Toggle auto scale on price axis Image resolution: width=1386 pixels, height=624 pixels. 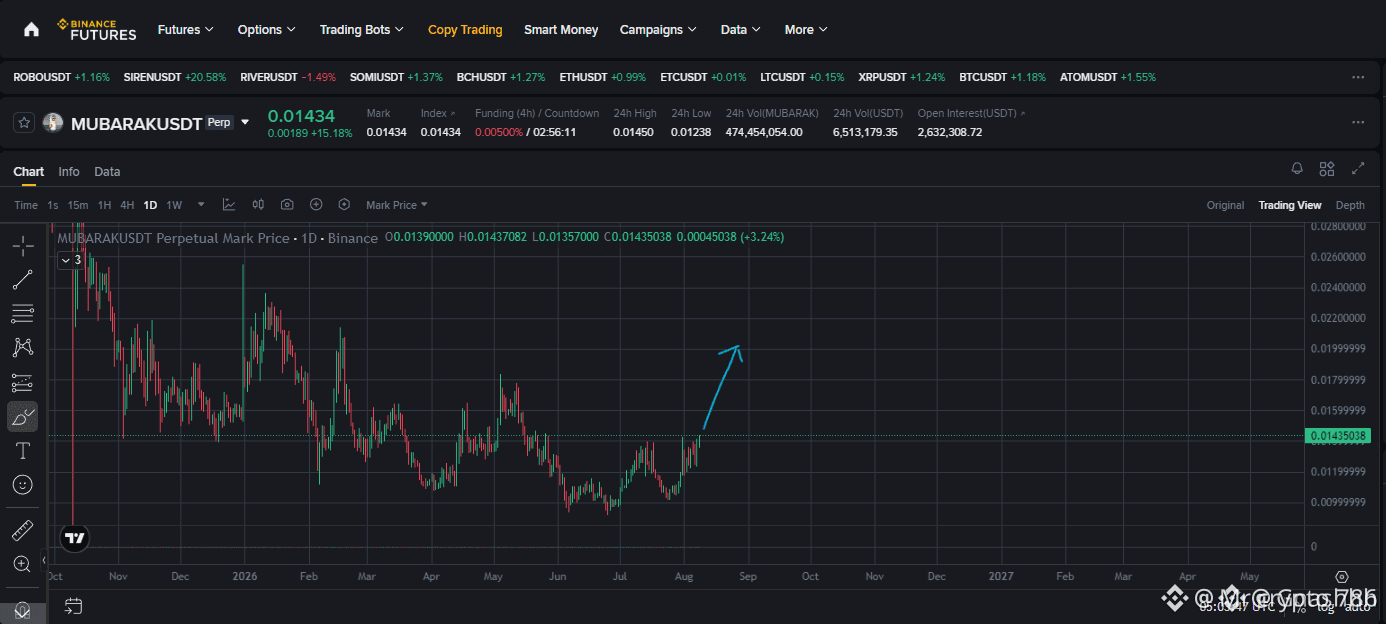click(1358, 605)
